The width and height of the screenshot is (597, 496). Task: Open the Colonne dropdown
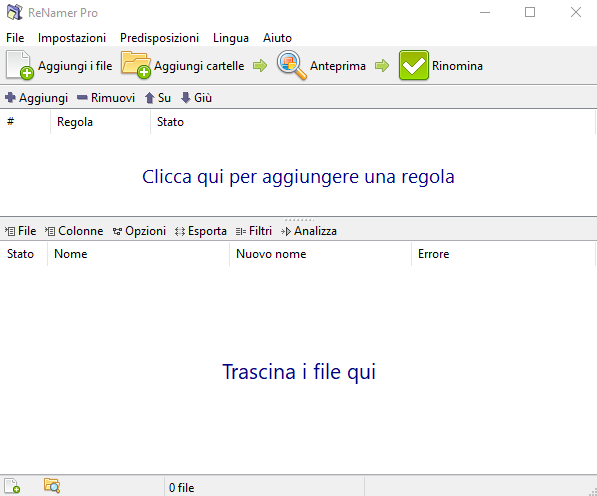[74, 231]
